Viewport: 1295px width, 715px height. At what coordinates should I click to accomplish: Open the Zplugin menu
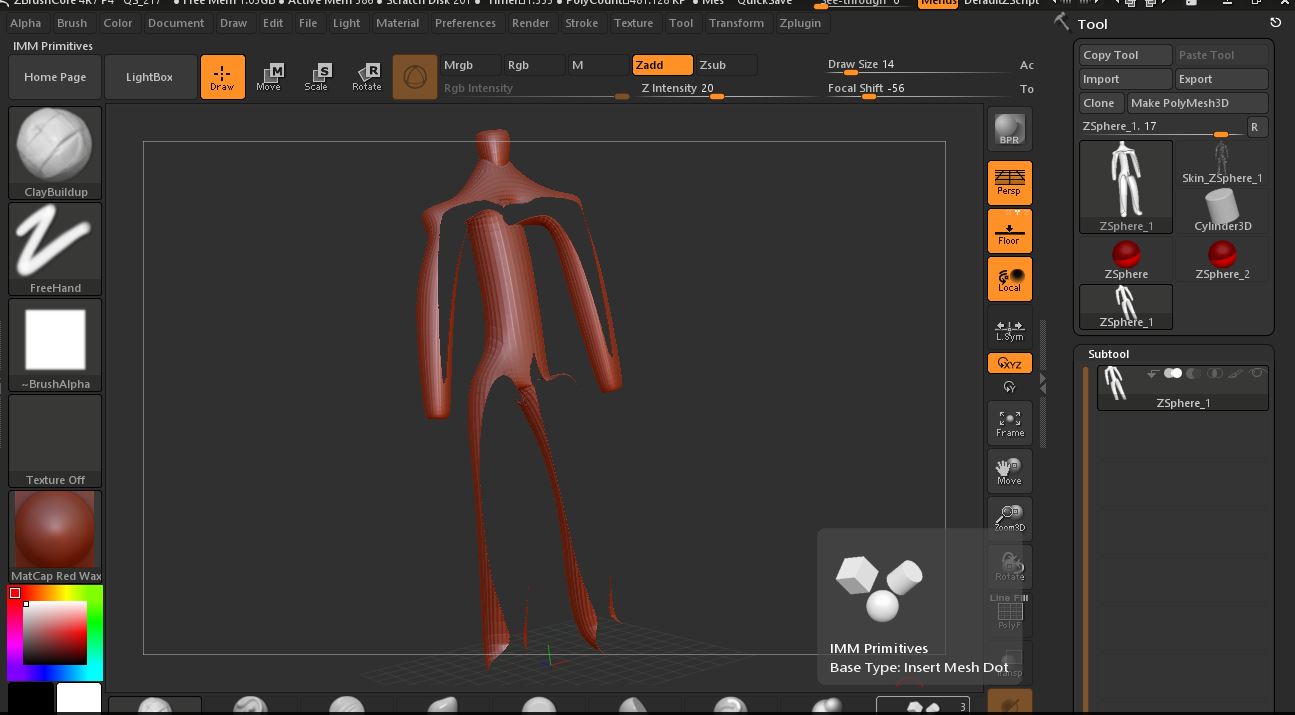[x=800, y=23]
